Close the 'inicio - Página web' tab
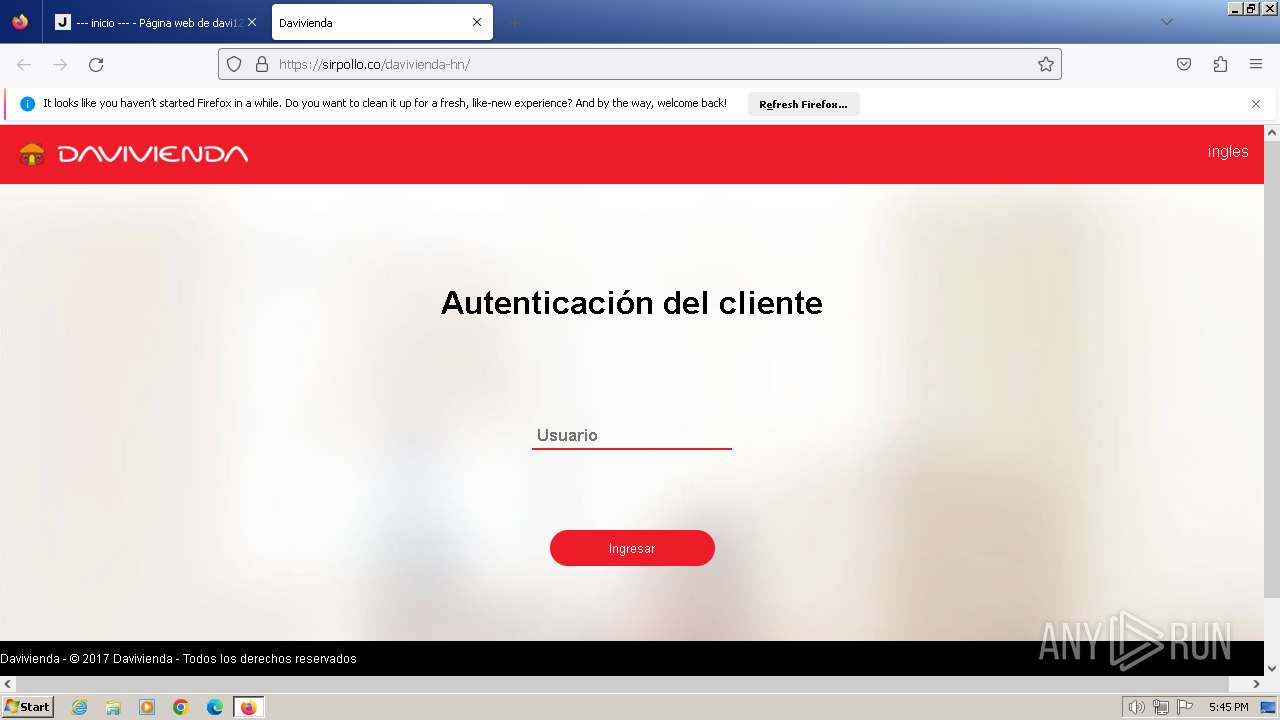Image resolution: width=1280 pixels, height=720 pixels. click(252, 22)
